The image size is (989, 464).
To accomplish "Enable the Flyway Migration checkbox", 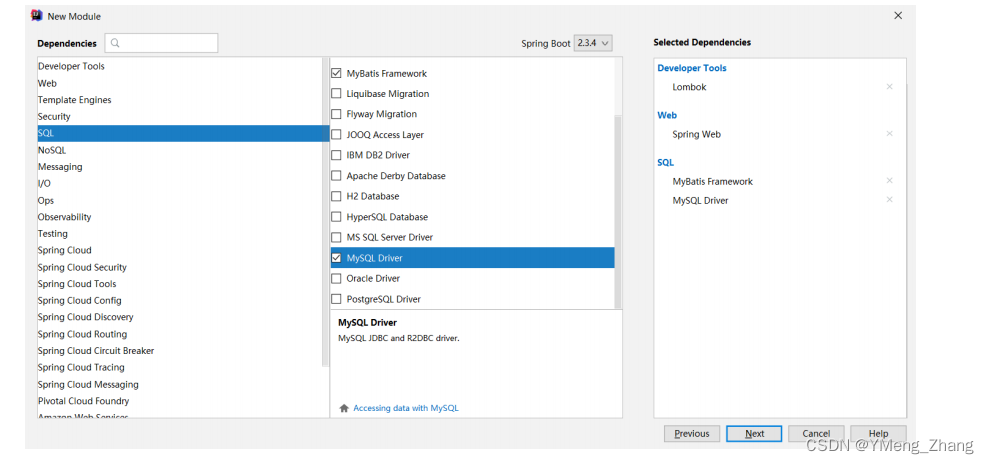I will click(x=336, y=114).
